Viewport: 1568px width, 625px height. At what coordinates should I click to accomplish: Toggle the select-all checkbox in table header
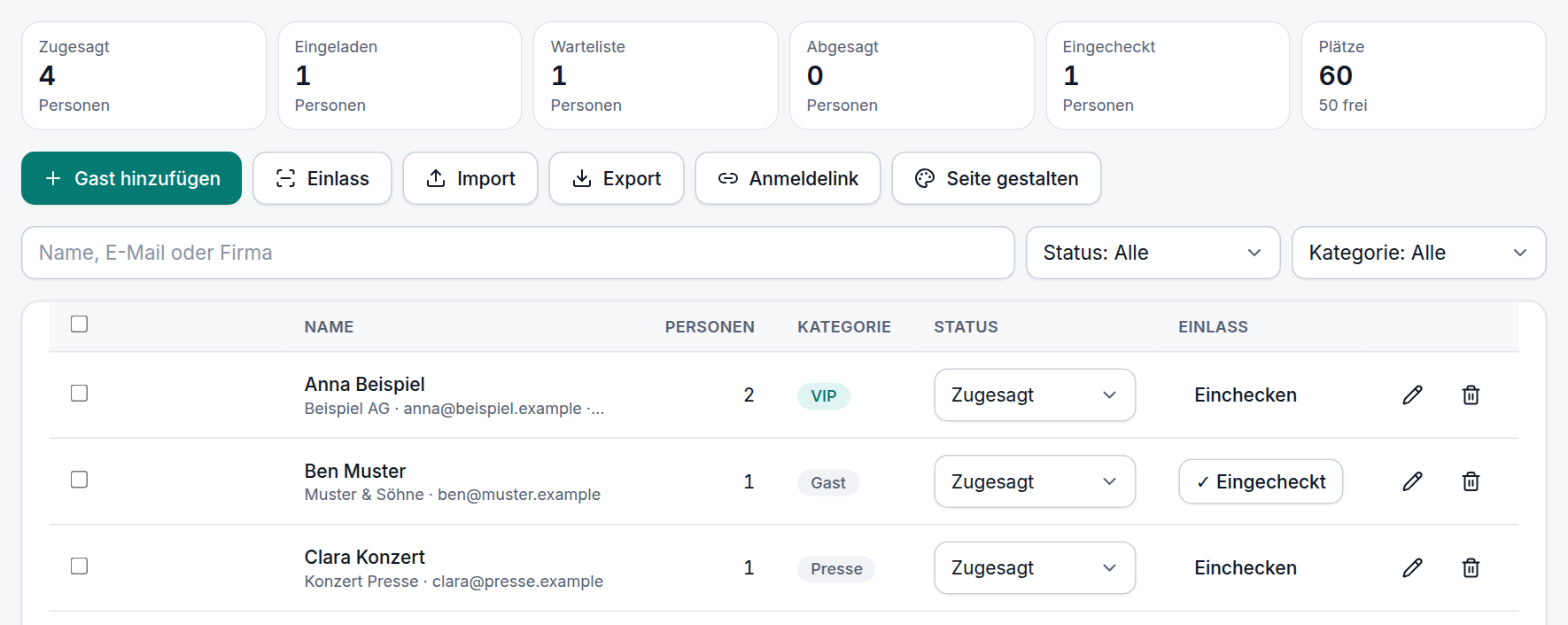pos(79,324)
